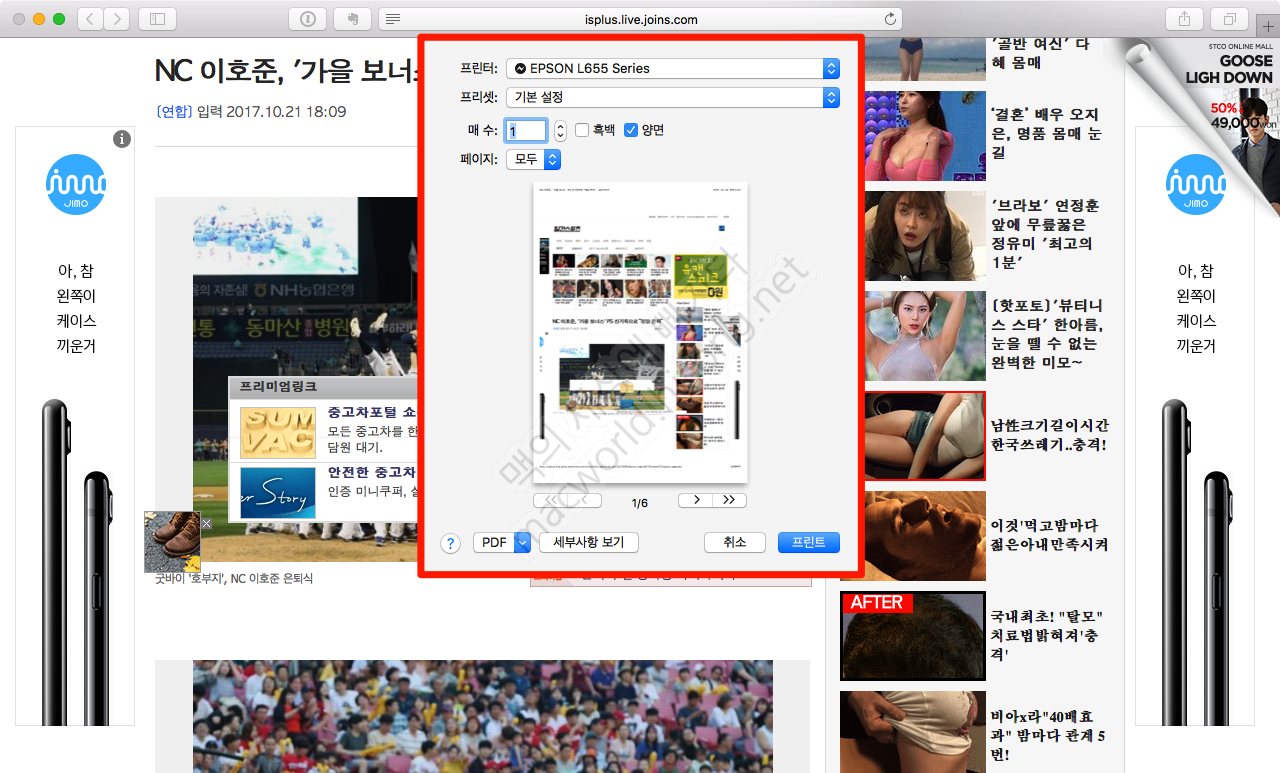
Task: Open tab overview icon at top right
Action: coord(1230,18)
